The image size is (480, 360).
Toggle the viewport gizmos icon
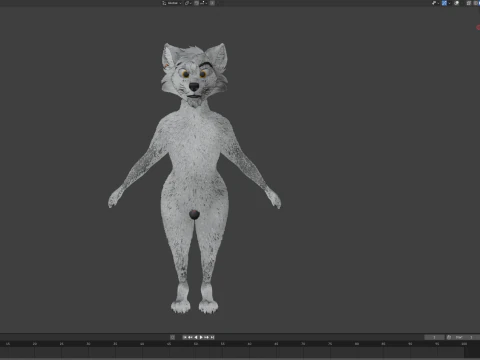(x=434, y=3)
